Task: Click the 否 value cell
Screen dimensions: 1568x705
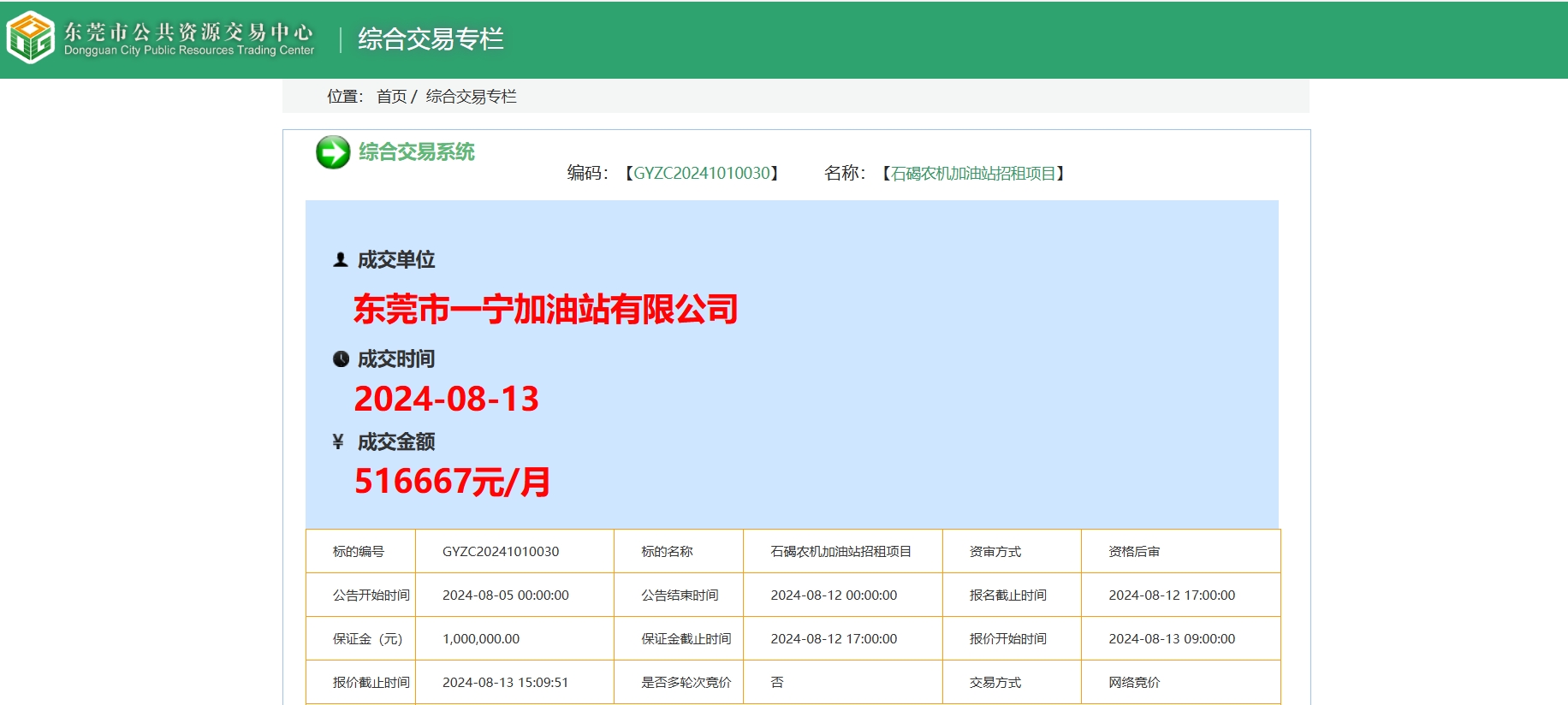Action: pyautogui.click(x=843, y=683)
